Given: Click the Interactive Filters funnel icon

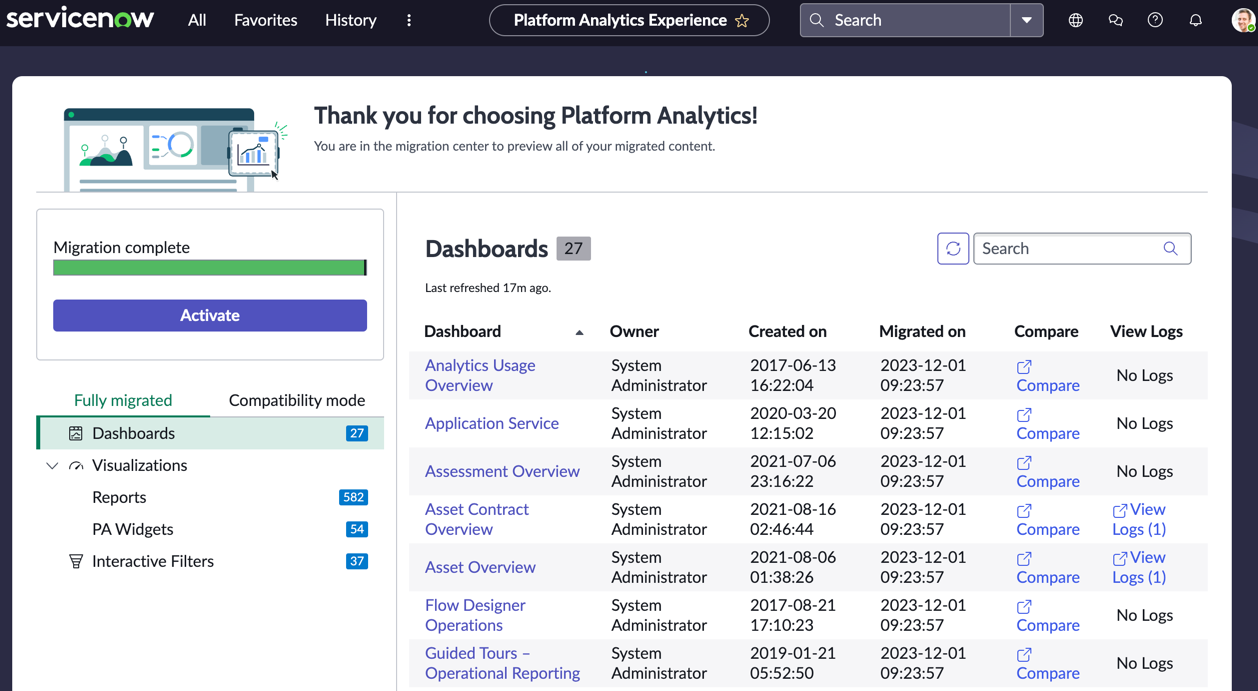Looking at the screenshot, I should point(76,561).
